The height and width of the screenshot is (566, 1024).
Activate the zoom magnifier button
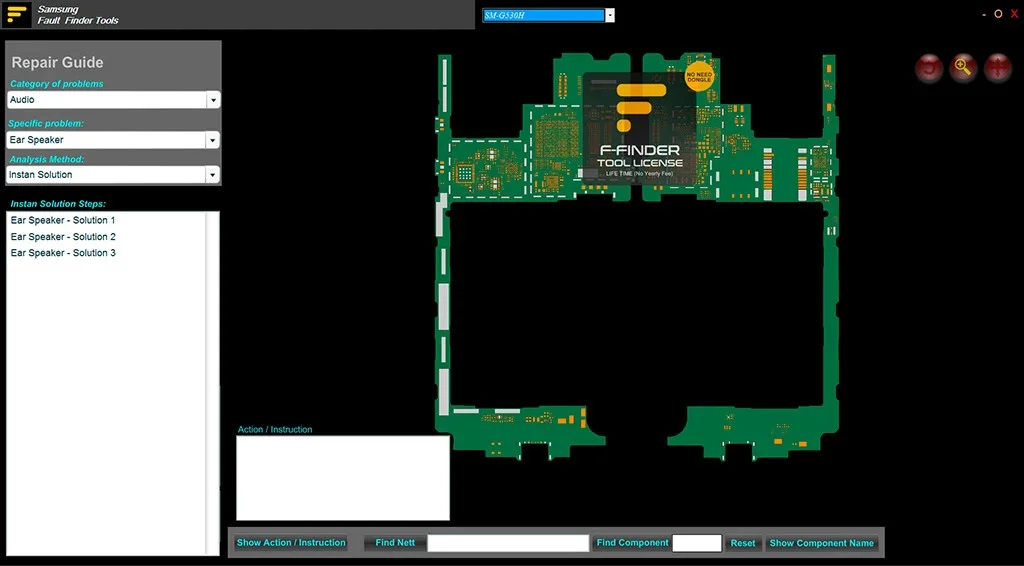(x=963, y=68)
